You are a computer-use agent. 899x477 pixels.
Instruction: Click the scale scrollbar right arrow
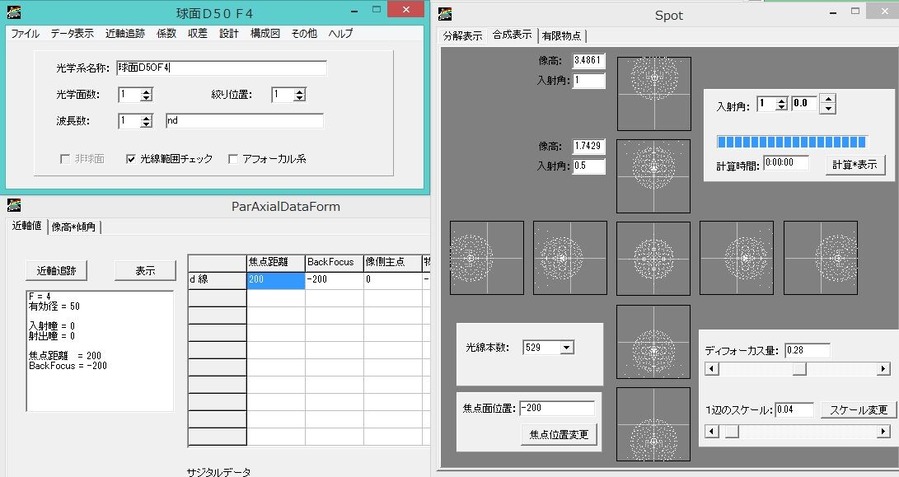[x=883, y=431]
